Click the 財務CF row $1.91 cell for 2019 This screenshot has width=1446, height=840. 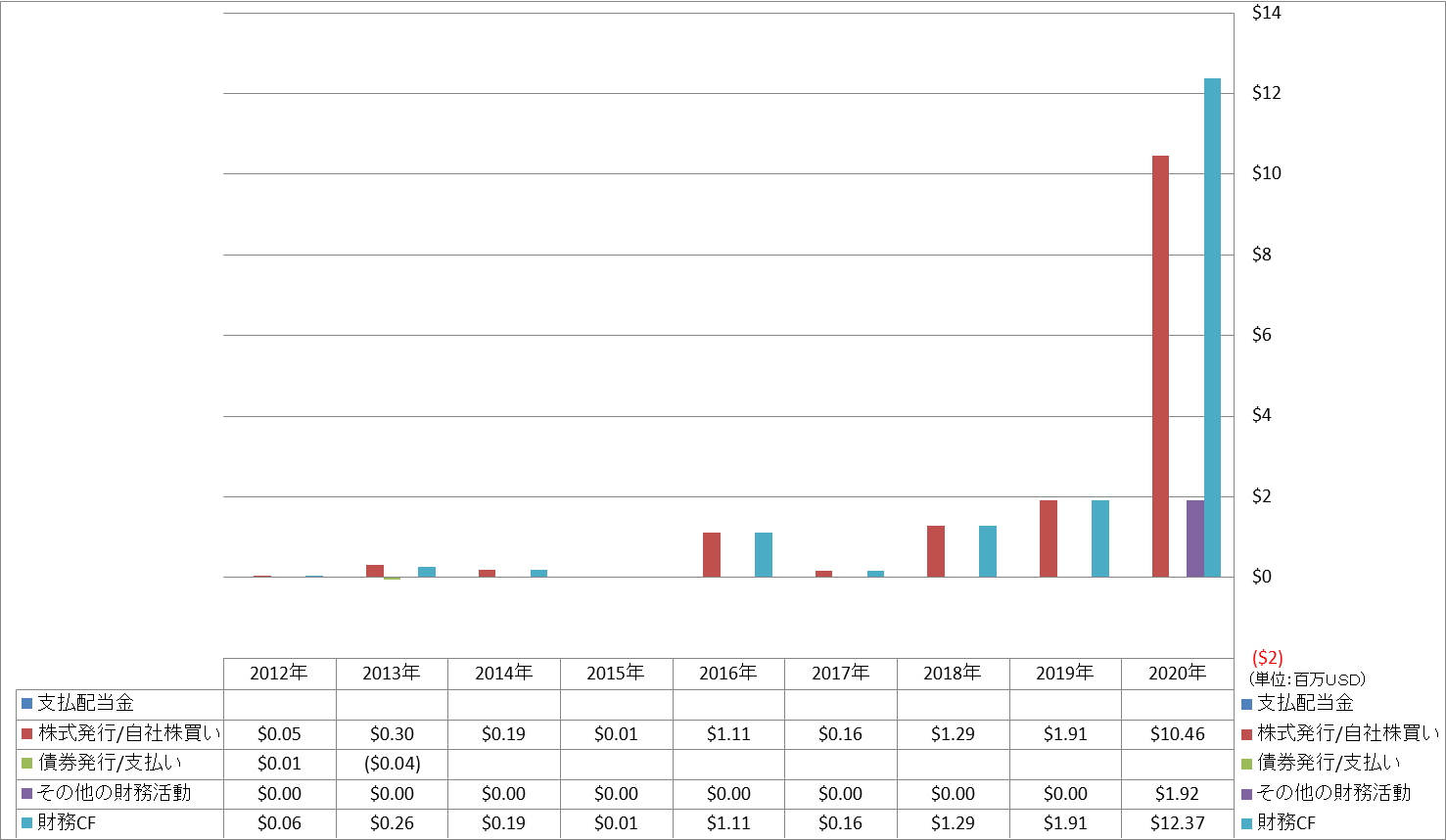(x=1065, y=823)
